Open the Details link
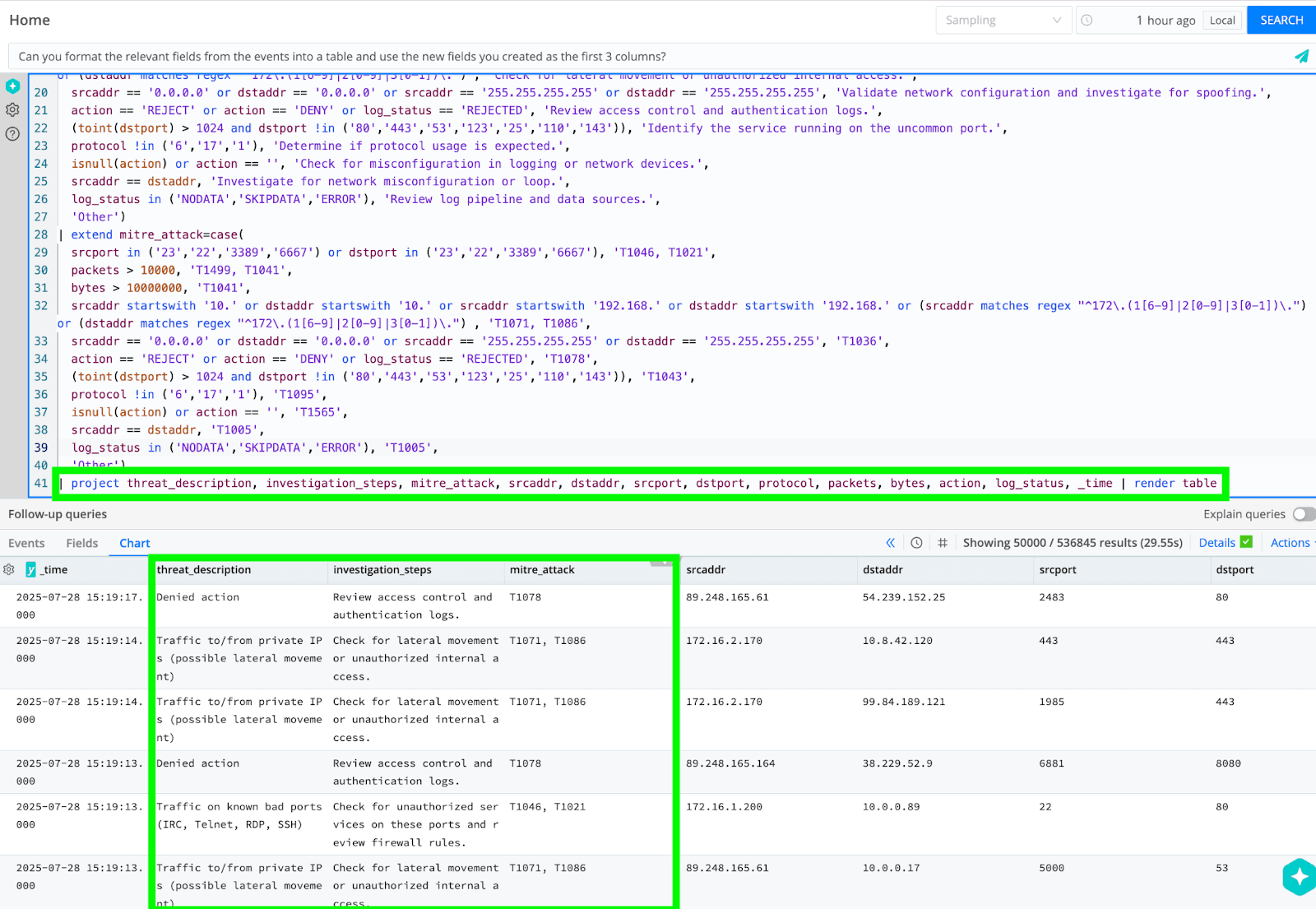The image size is (1316, 909). point(1216,543)
